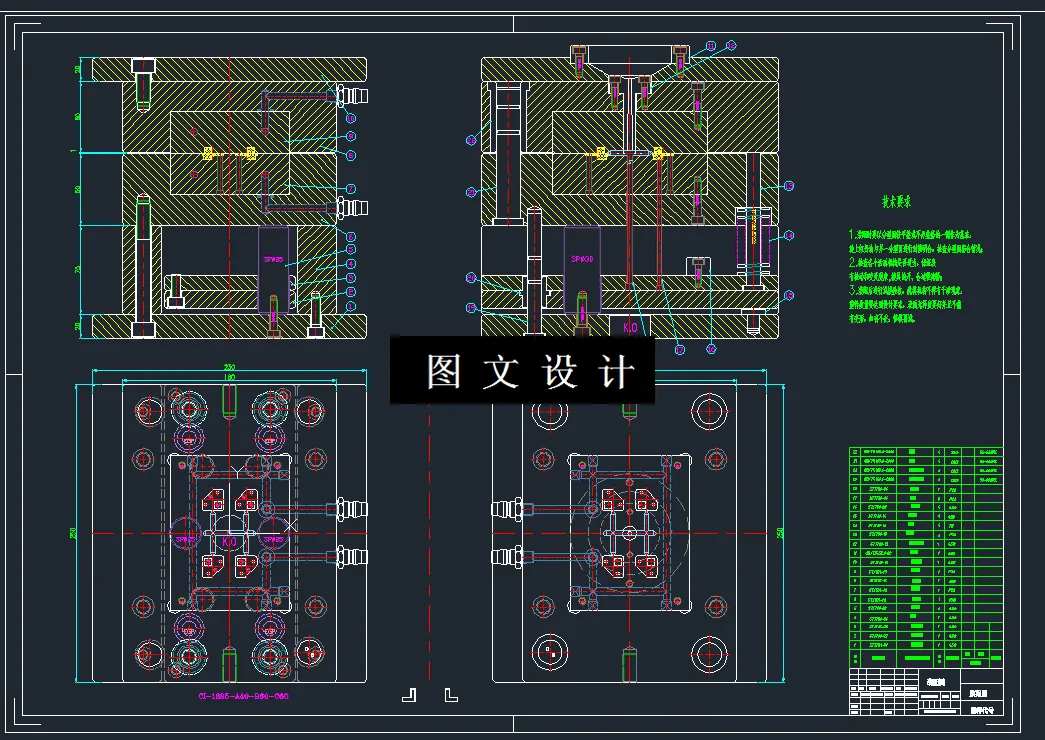Click the left L-shaped section cut marker at the bottom
1045x740 pixels.
click(410, 695)
